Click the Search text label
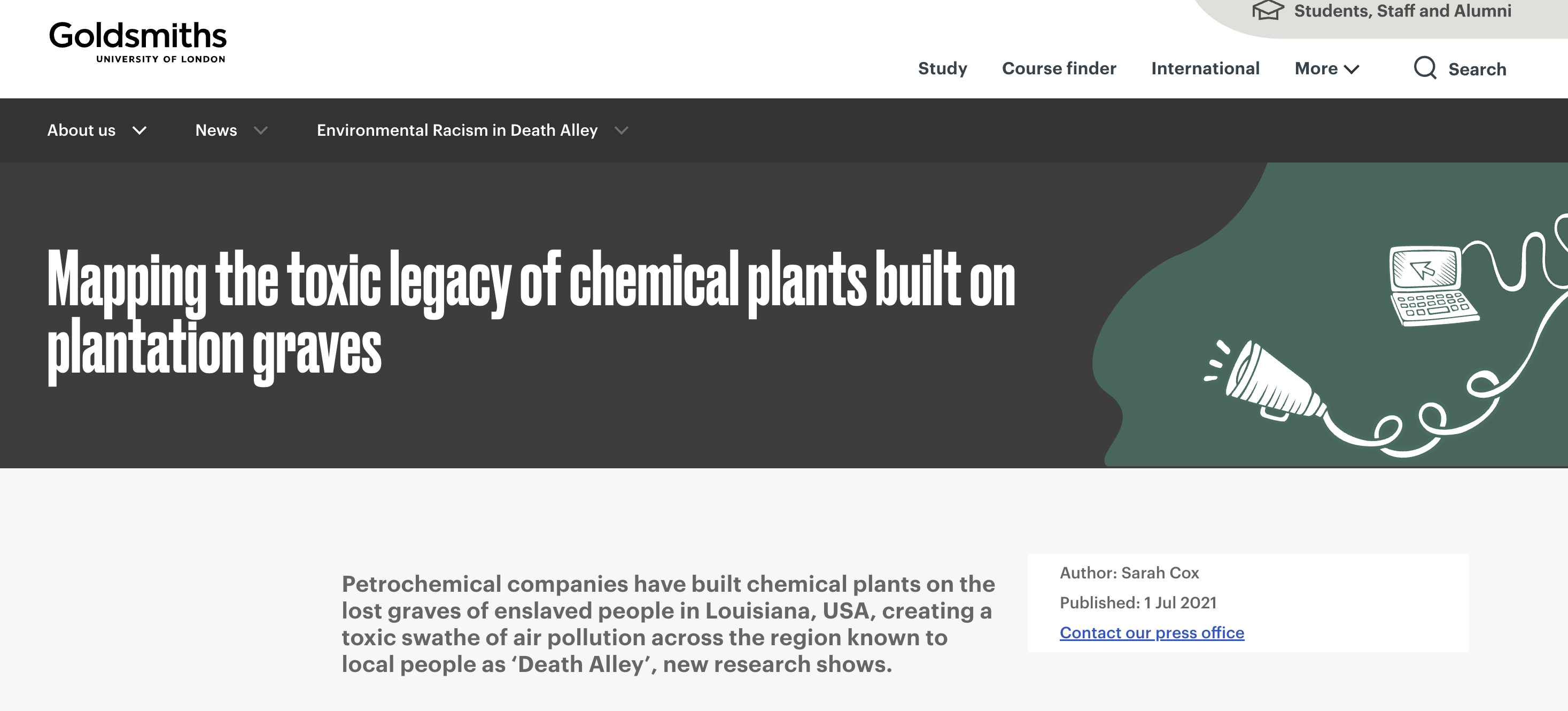 [x=1477, y=69]
